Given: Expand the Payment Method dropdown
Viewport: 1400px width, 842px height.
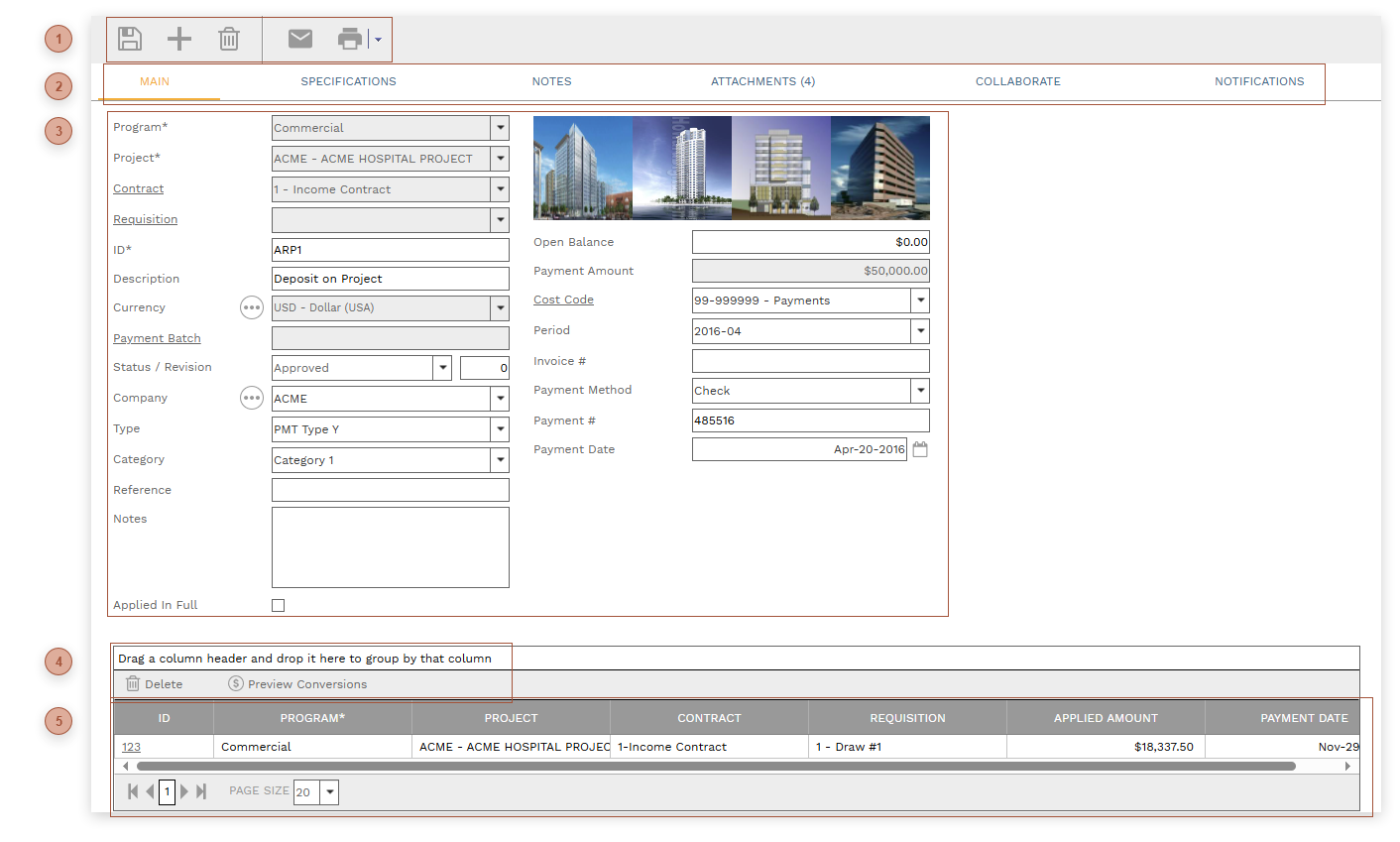Looking at the screenshot, I should (920, 390).
